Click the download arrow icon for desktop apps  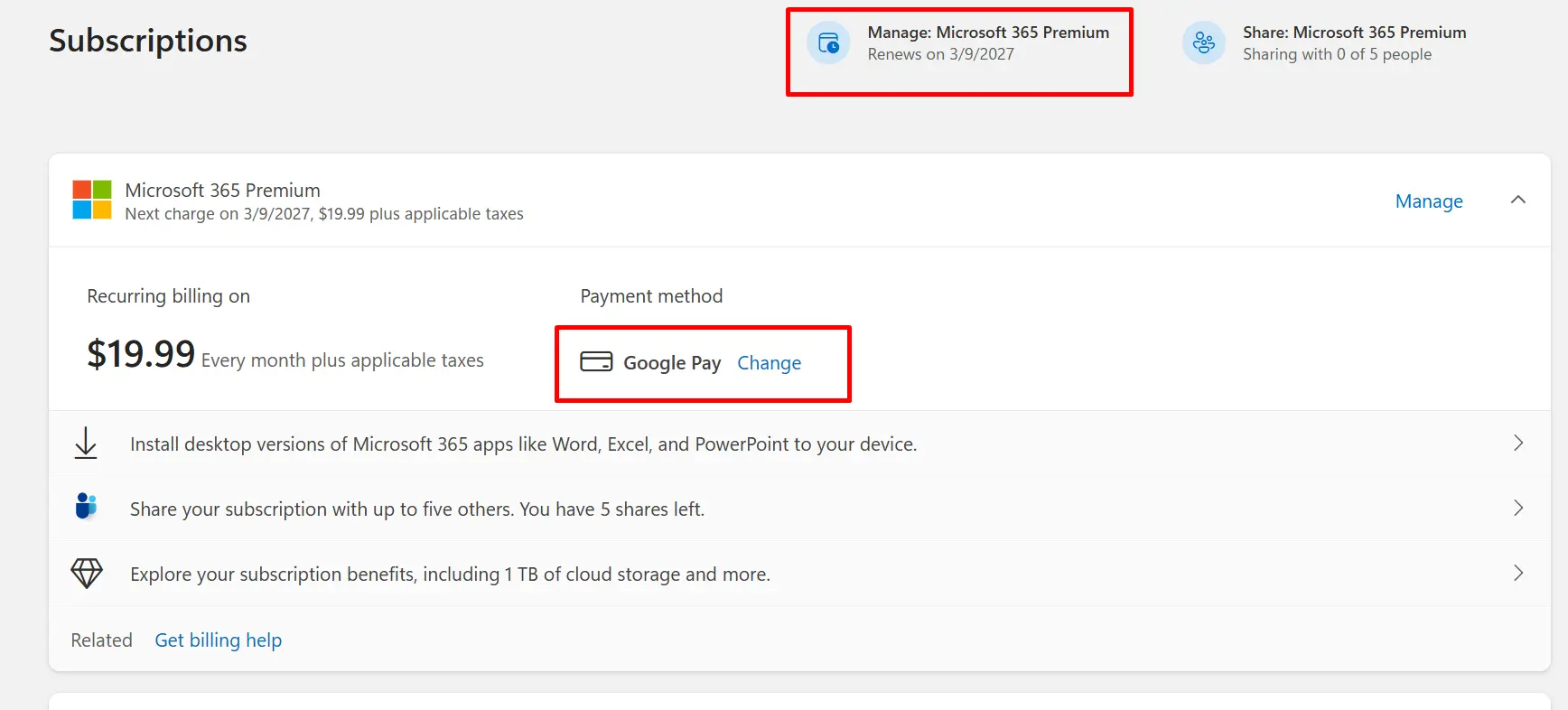pos(86,443)
